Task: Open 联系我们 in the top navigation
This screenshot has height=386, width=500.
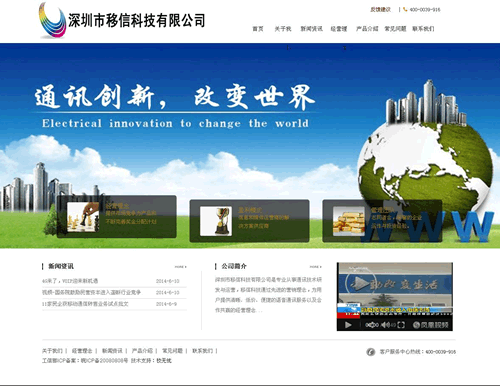Action: tap(423, 29)
